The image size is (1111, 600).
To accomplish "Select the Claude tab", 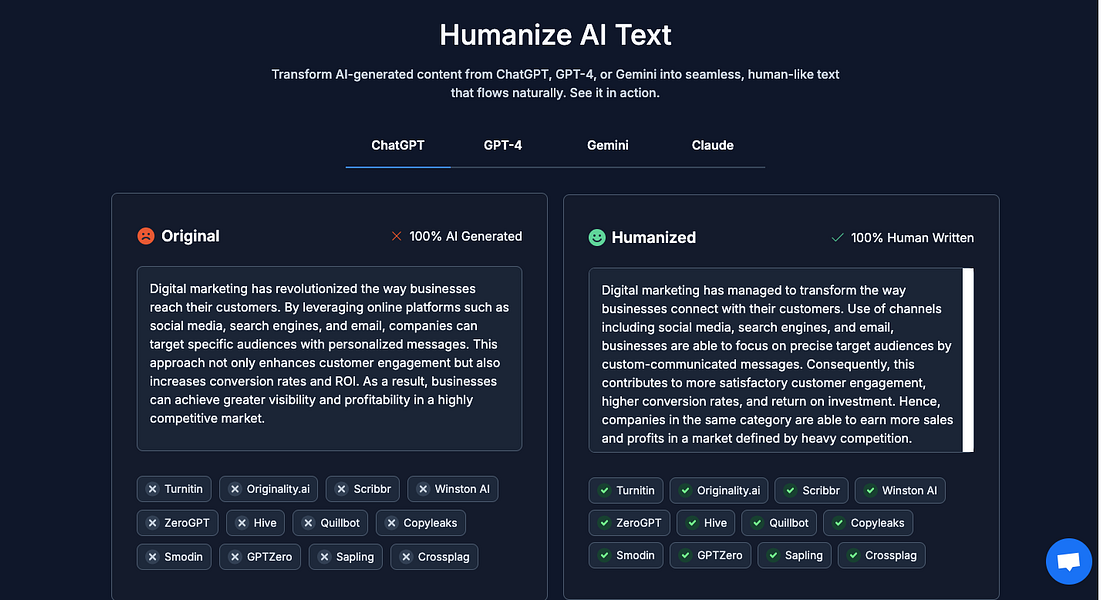I will [712, 145].
